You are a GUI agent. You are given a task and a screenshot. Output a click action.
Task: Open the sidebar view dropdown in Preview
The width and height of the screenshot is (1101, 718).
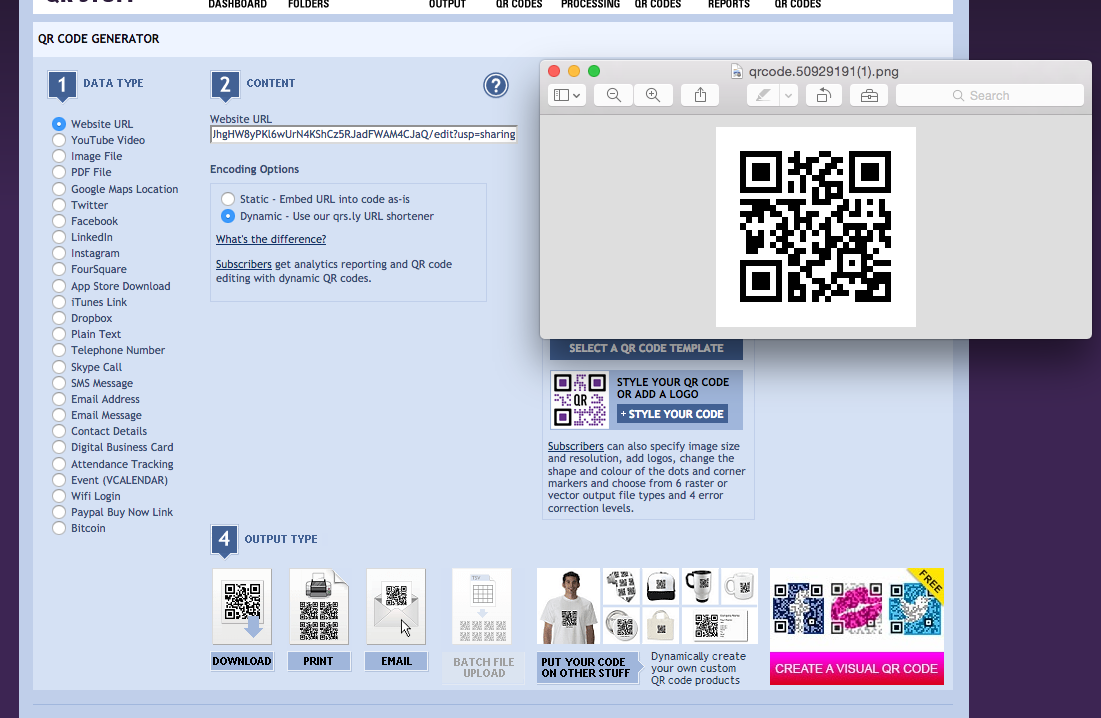(x=567, y=95)
